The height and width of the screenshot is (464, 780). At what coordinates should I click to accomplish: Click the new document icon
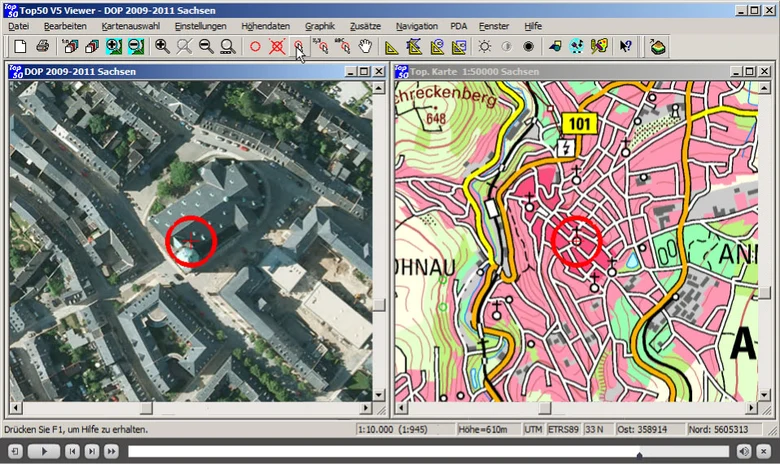coord(20,47)
